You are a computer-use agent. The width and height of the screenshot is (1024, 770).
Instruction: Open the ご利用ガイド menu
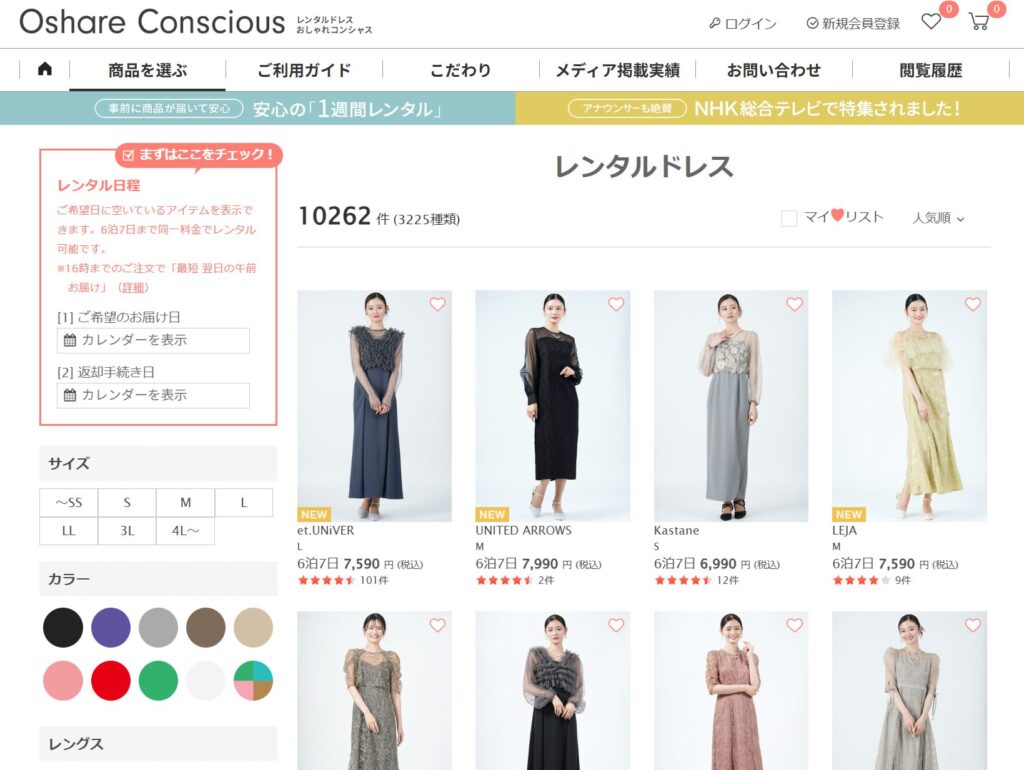(x=304, y=70)
